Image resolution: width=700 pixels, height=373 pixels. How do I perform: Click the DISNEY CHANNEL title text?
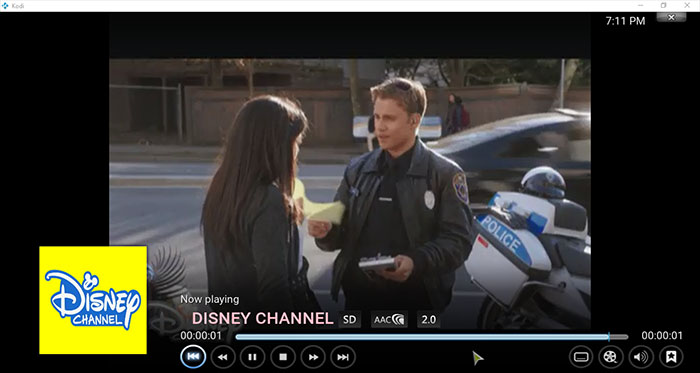262,319
